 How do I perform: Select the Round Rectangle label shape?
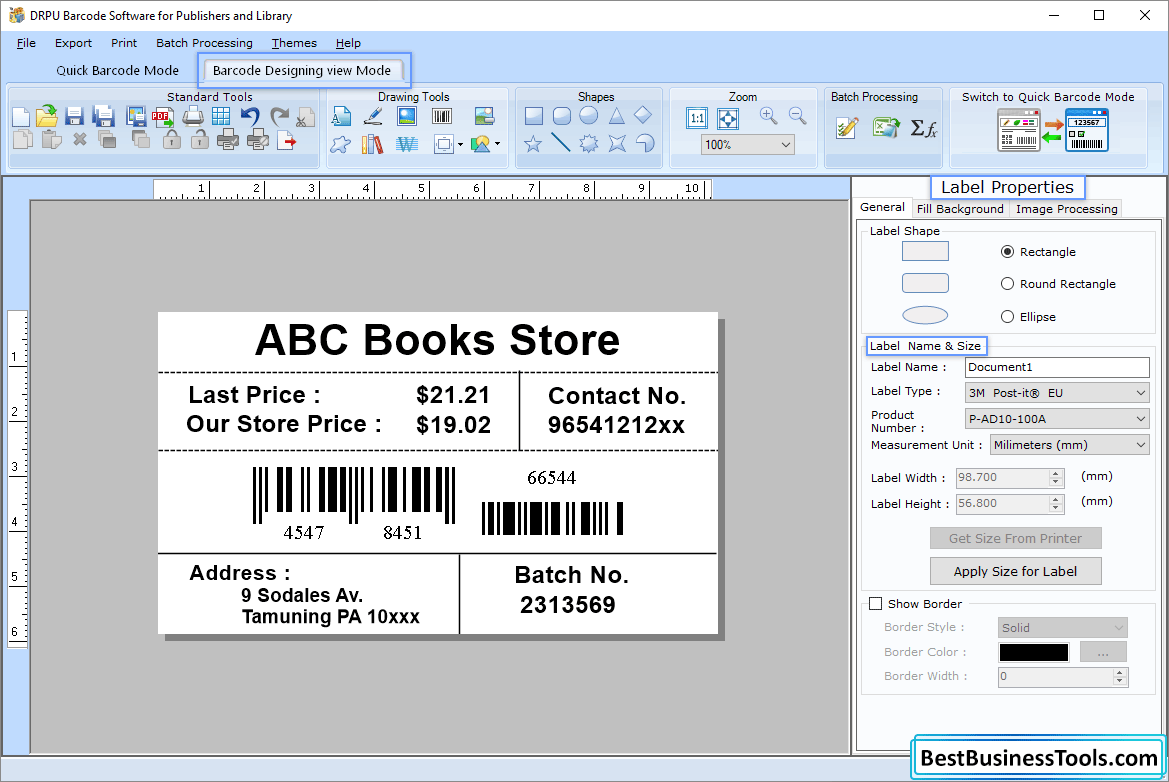coord(1008,284)
